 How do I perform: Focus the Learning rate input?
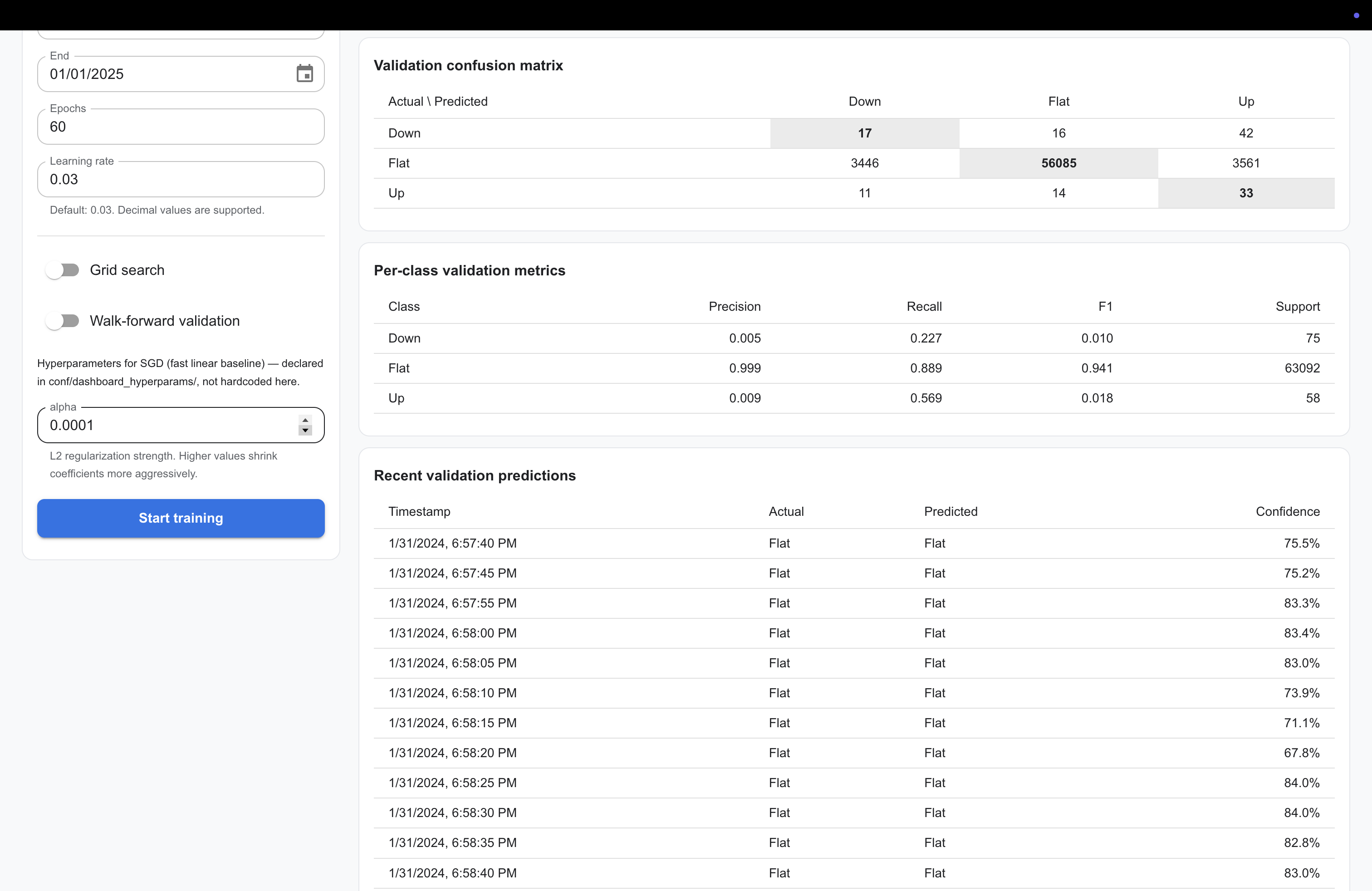coord(181,179)
